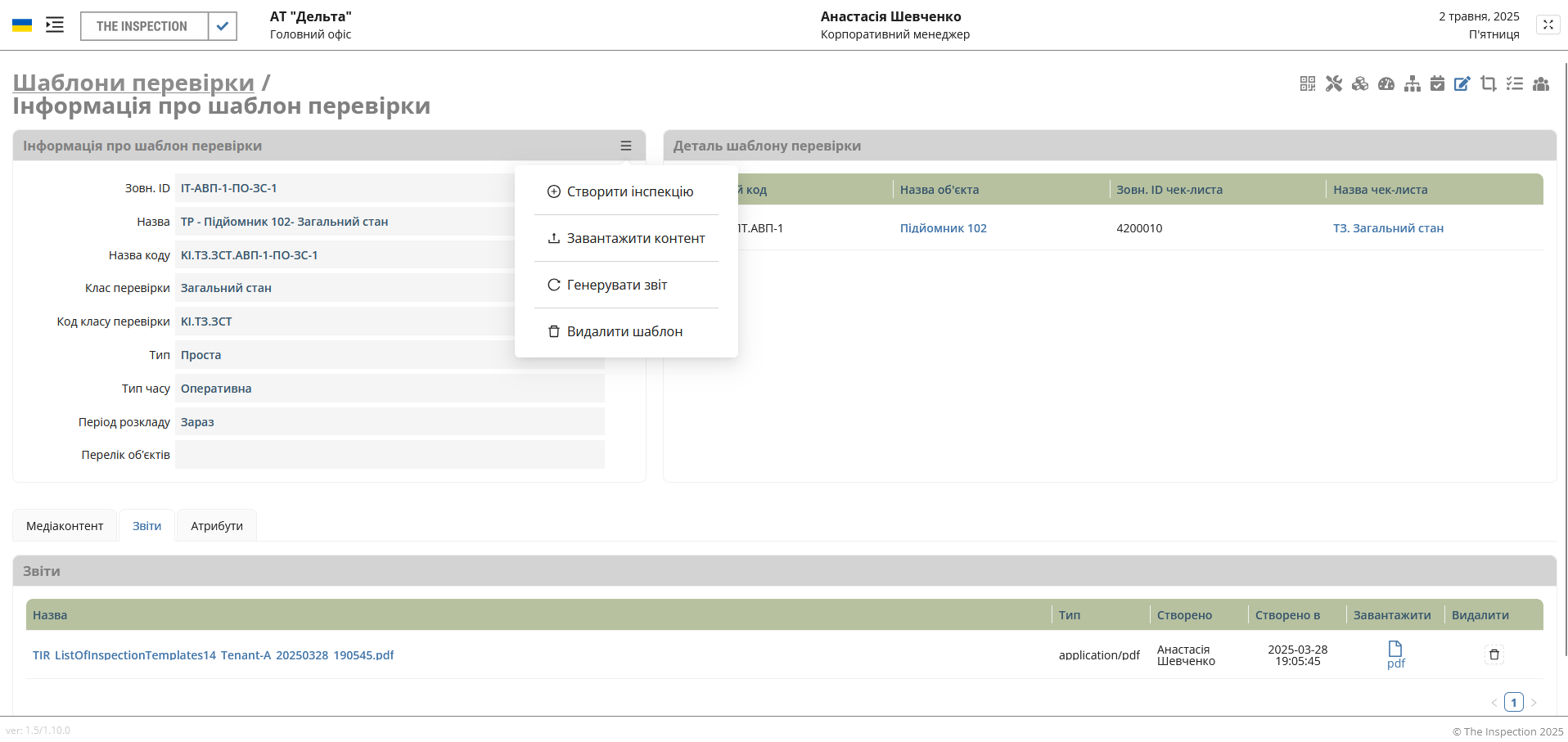Viewport: 1568px width, 742px height.
Task: Delete the report using trash icon
Action: [x=1494, y=654]
